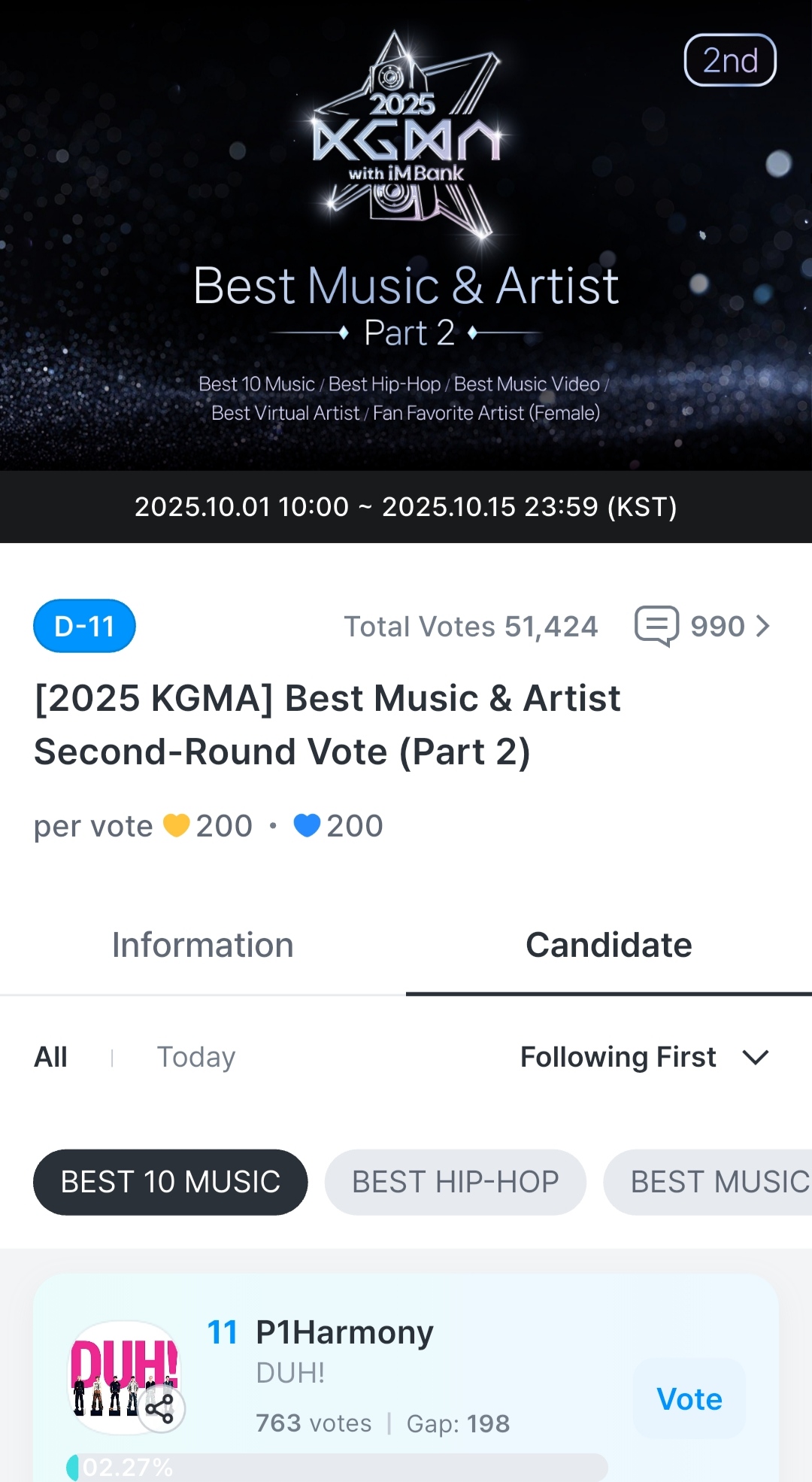Tap the yellow heart per-vote icon

177,825
